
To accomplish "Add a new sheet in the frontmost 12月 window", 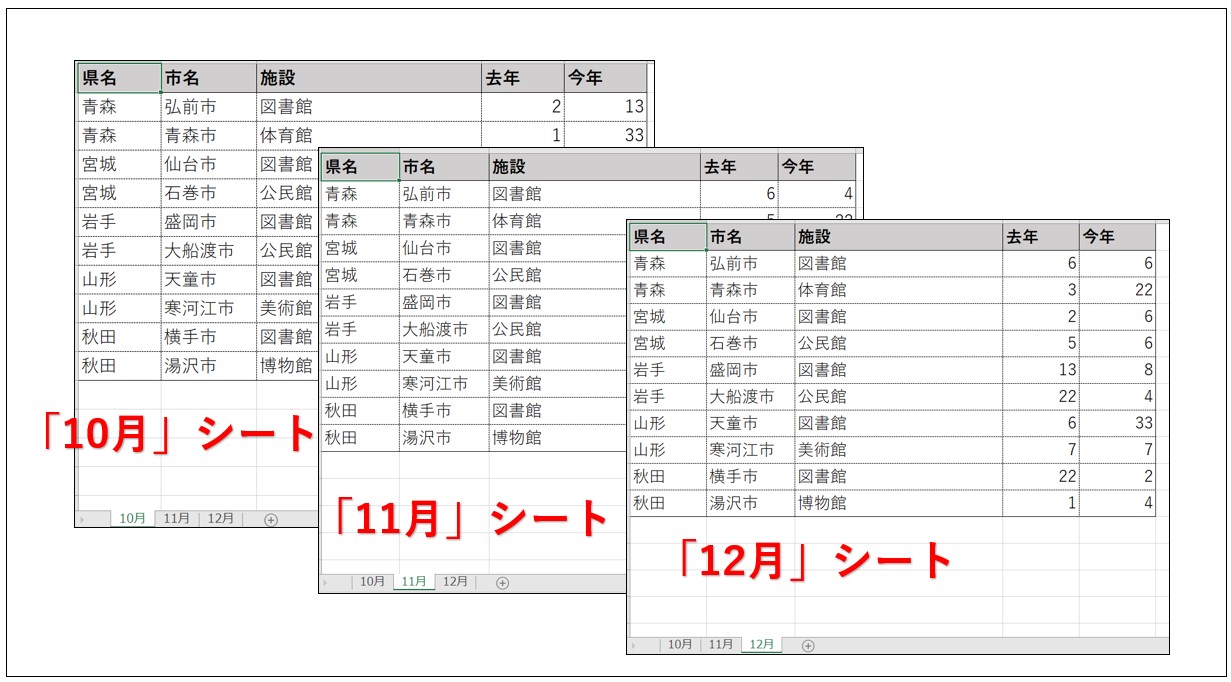I will tap(808, 645).
